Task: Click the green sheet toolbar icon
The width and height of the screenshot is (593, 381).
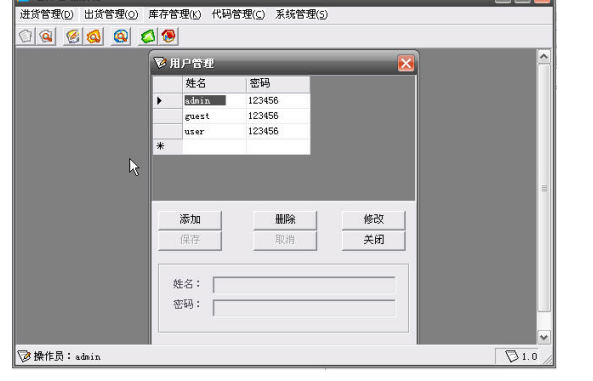Action: [148, 36]
